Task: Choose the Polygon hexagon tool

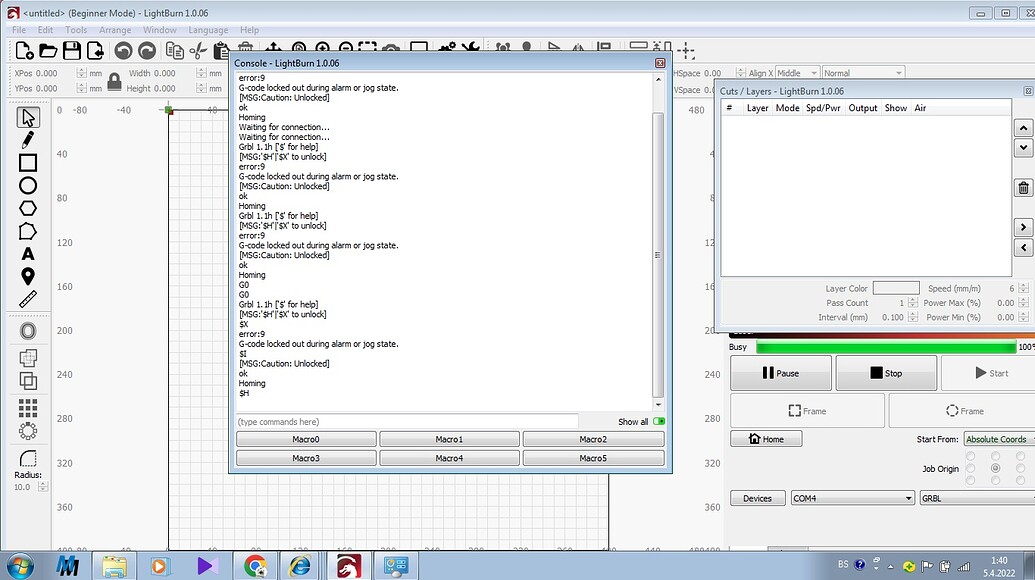Action: (28, 208)
